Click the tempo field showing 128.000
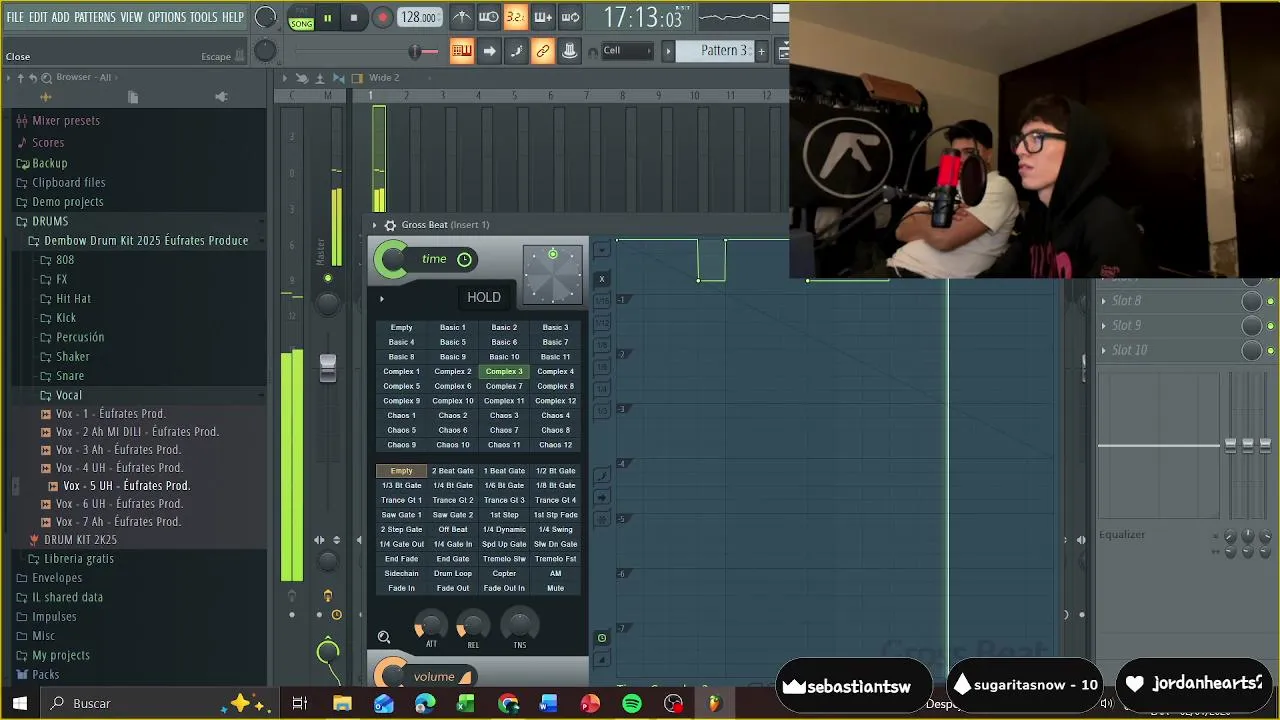Screen dimensions: 1280x720 coord(419,17)
